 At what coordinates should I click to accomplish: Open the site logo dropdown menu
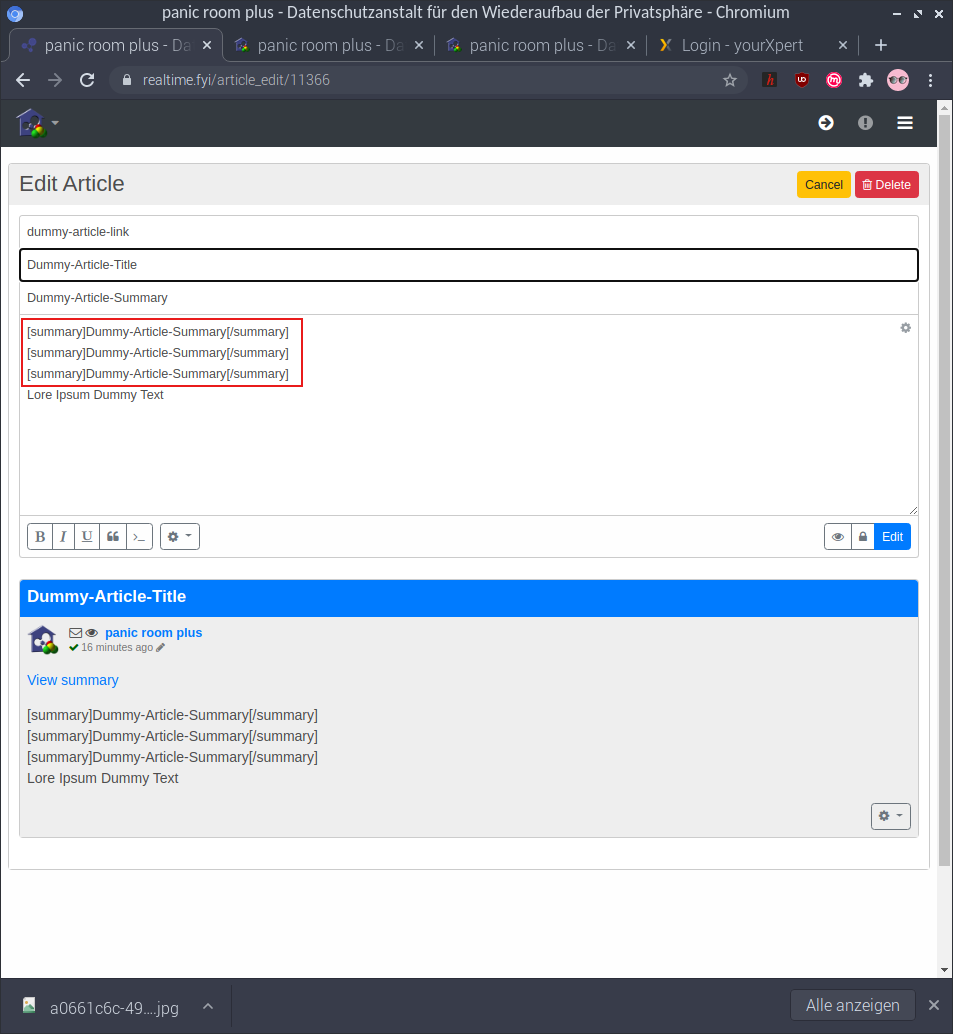38,123
